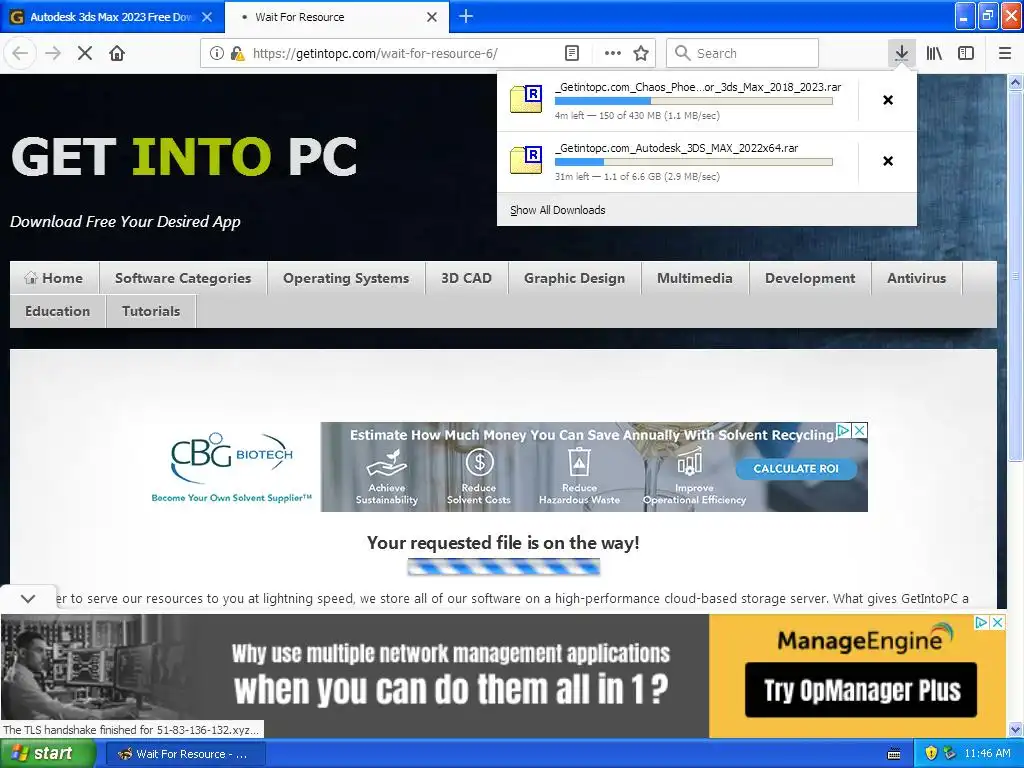Click the keyboard icon in system tray

pyautogui.click(x=894, y=754)
